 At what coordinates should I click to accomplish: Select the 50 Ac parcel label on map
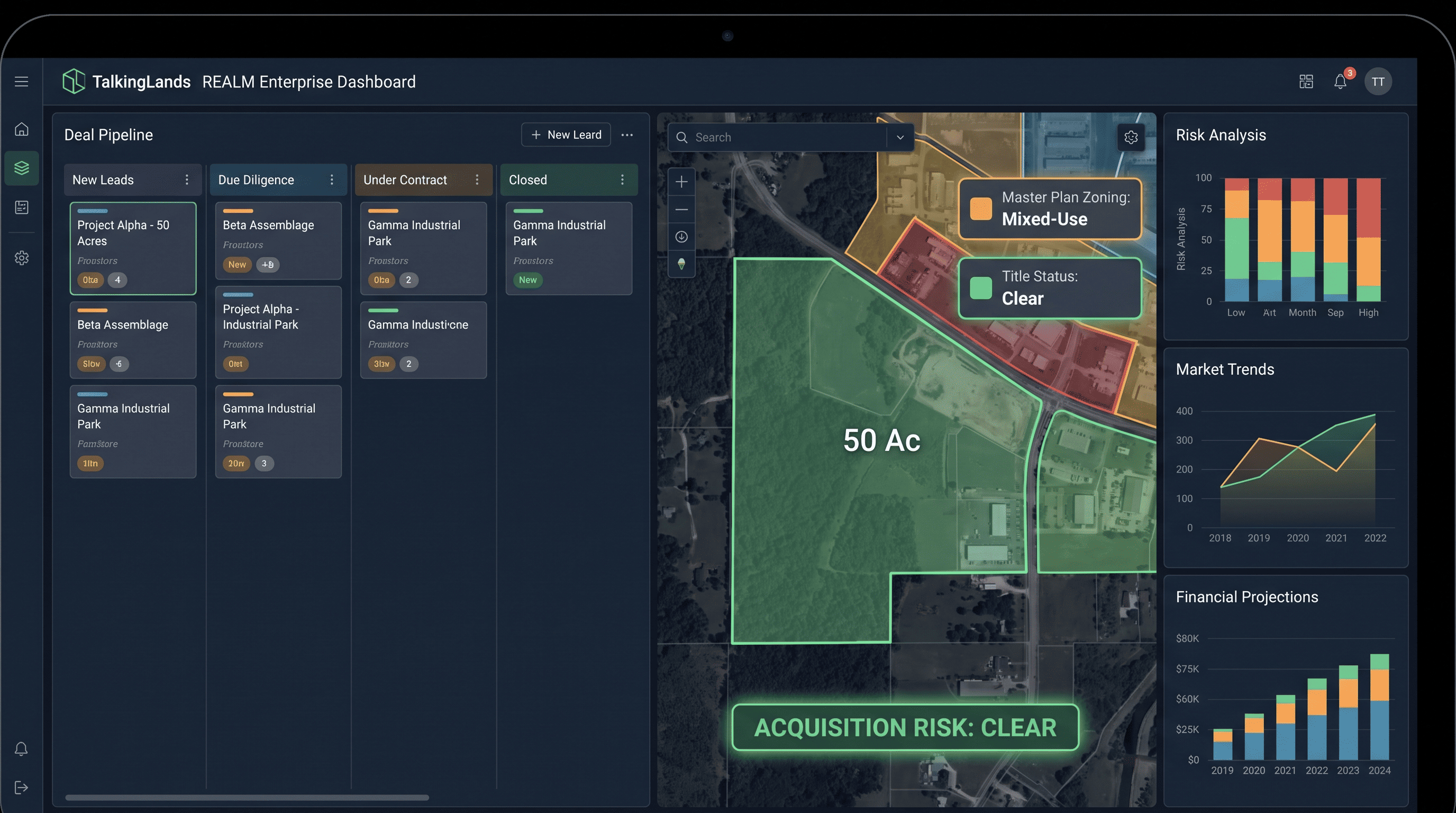click(x=882, y=440)
